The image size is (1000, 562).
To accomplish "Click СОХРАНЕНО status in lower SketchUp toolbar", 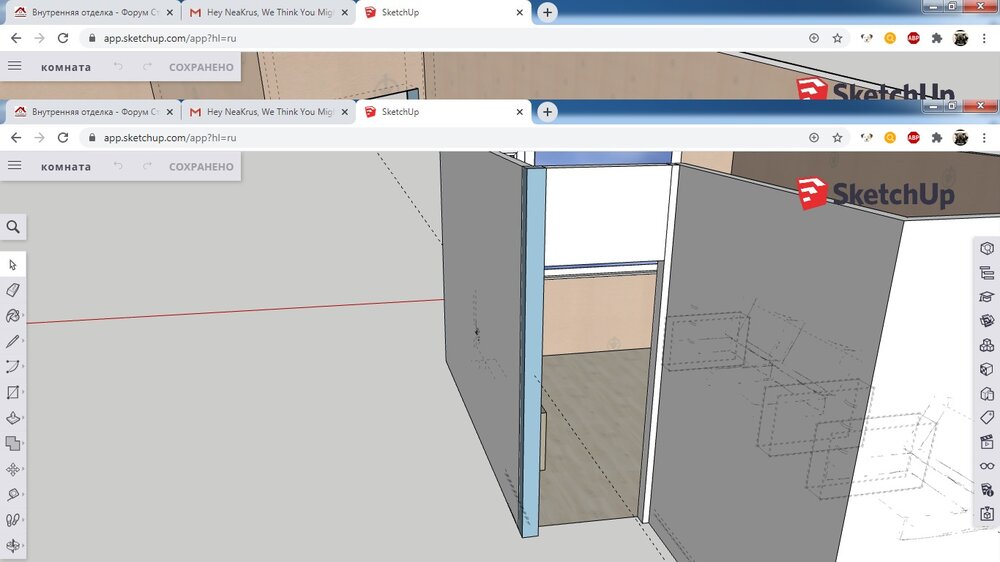I will [201, 167].
